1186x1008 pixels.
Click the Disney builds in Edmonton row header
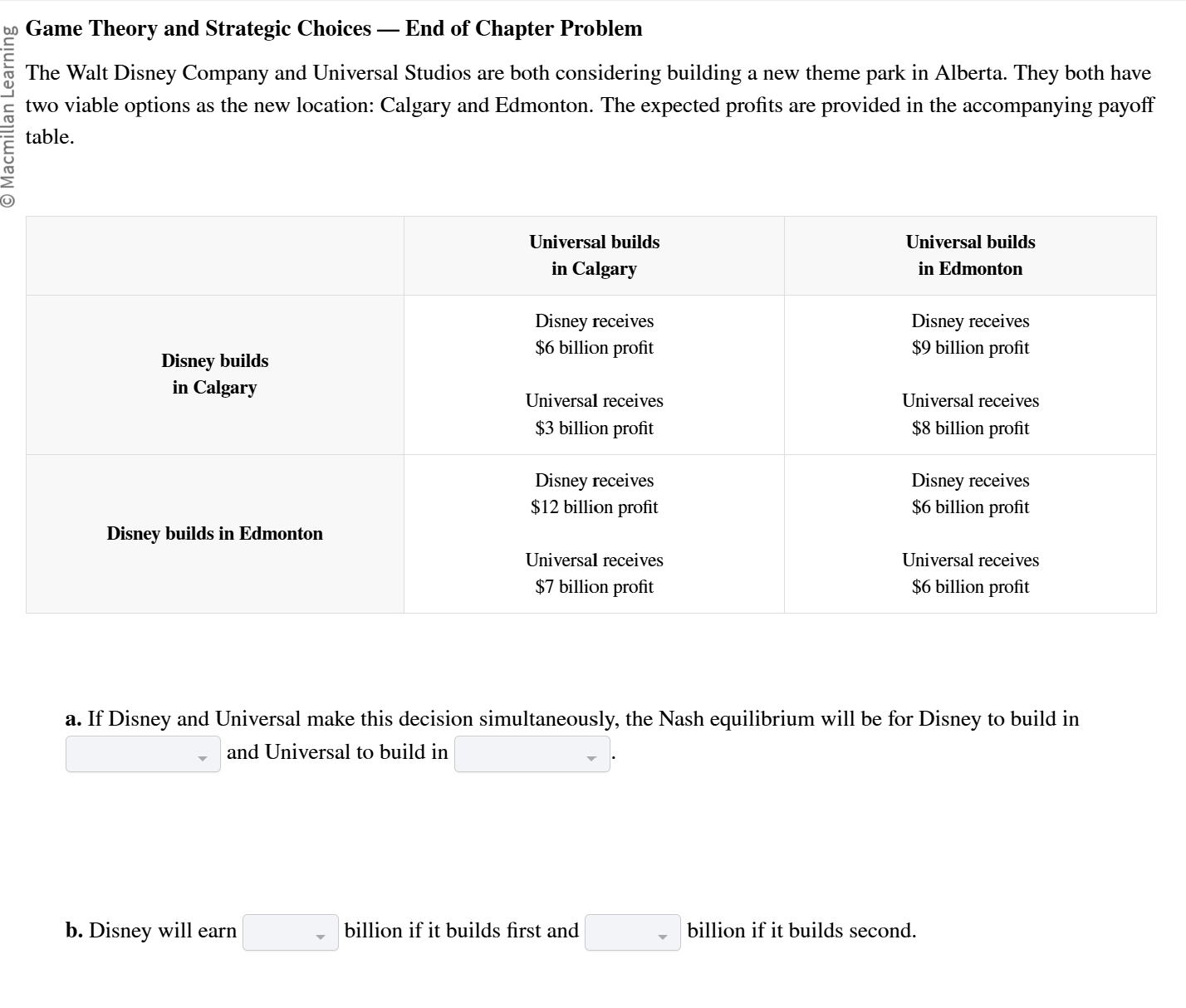214,533
